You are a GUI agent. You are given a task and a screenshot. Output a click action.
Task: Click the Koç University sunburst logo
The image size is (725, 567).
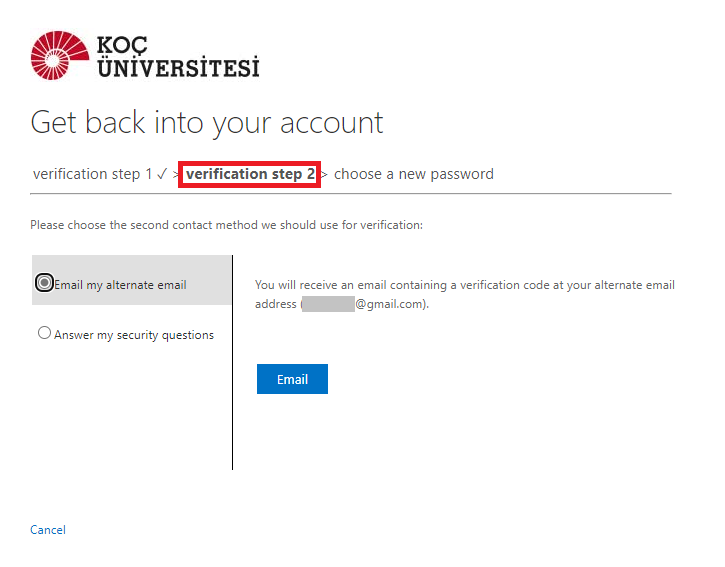58,55
